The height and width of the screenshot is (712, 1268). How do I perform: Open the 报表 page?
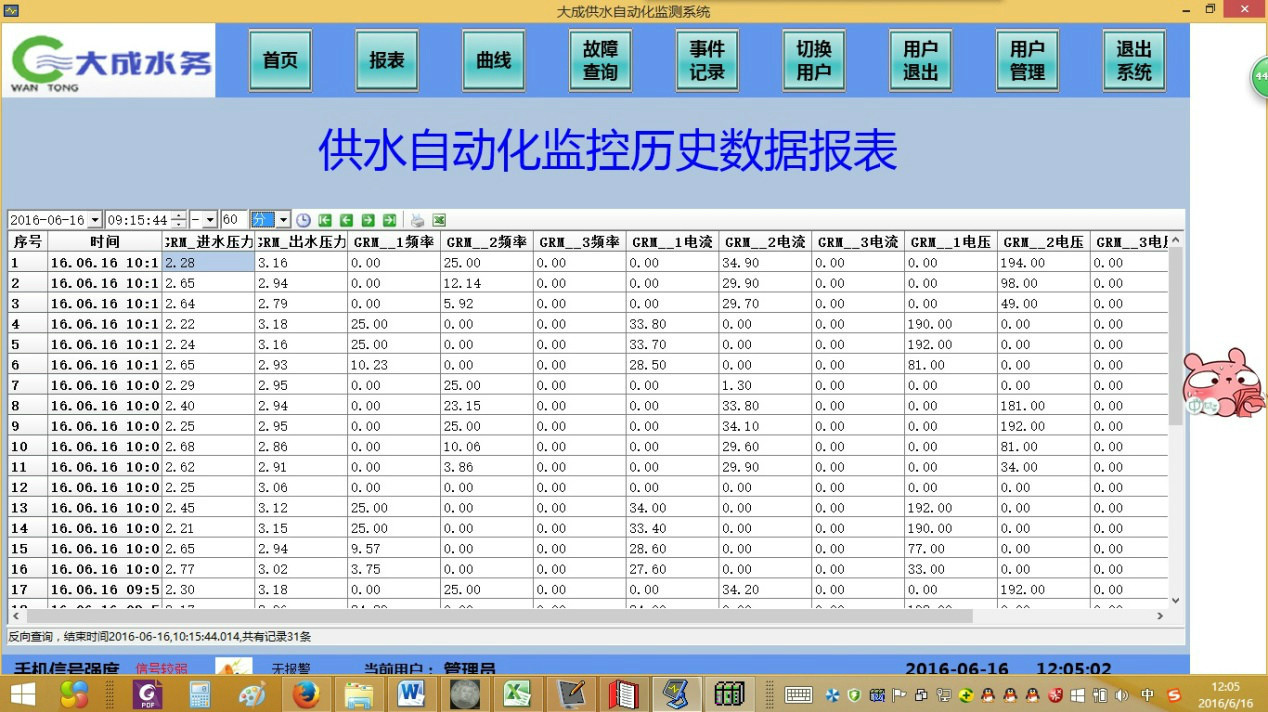point(387,61)
